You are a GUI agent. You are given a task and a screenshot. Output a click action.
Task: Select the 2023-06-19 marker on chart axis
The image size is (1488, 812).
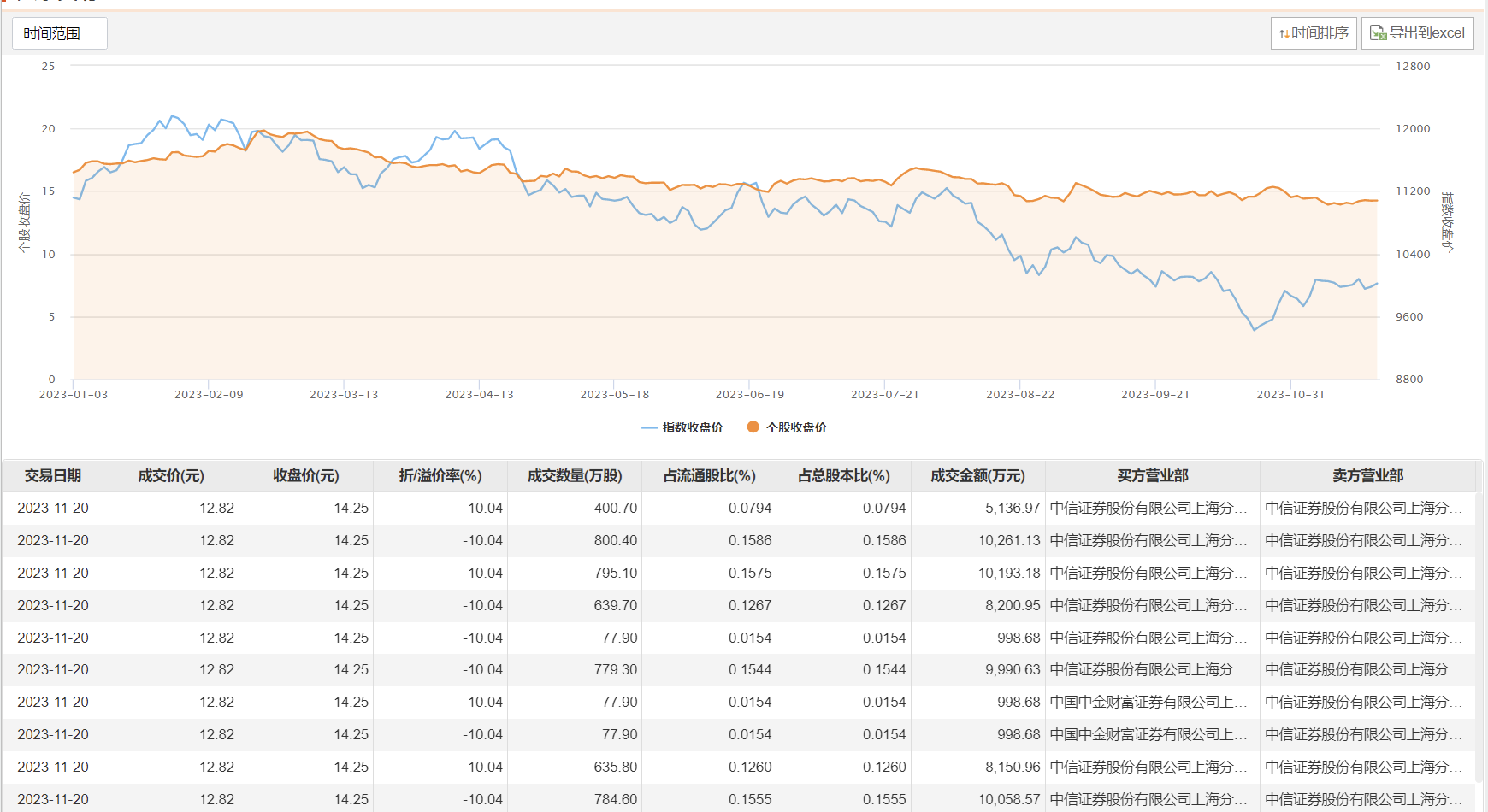click(749, 394)
